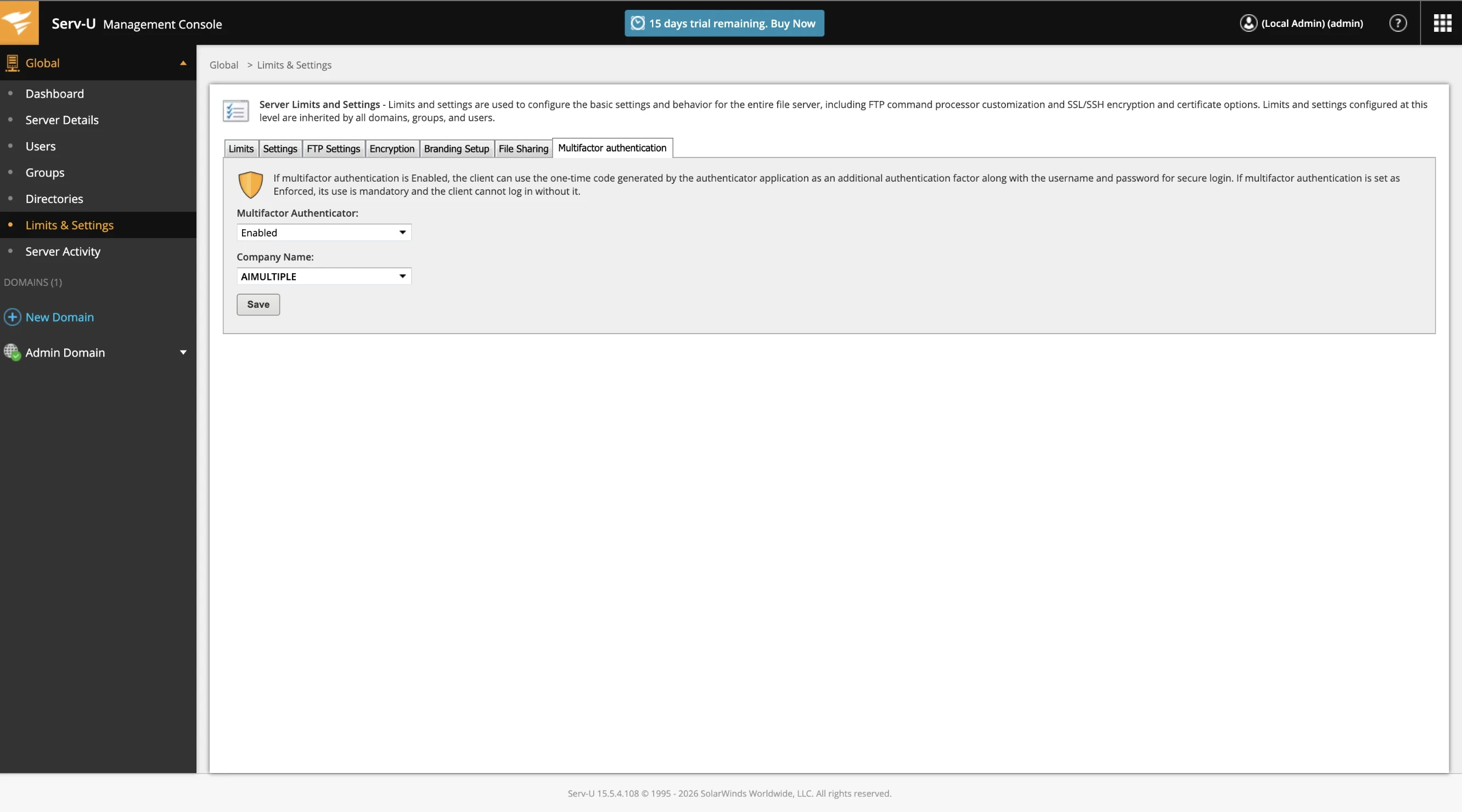1462x812 pixels.
Task: Click the Serv-U Management Console title
Action: click(x=137, y=23)
